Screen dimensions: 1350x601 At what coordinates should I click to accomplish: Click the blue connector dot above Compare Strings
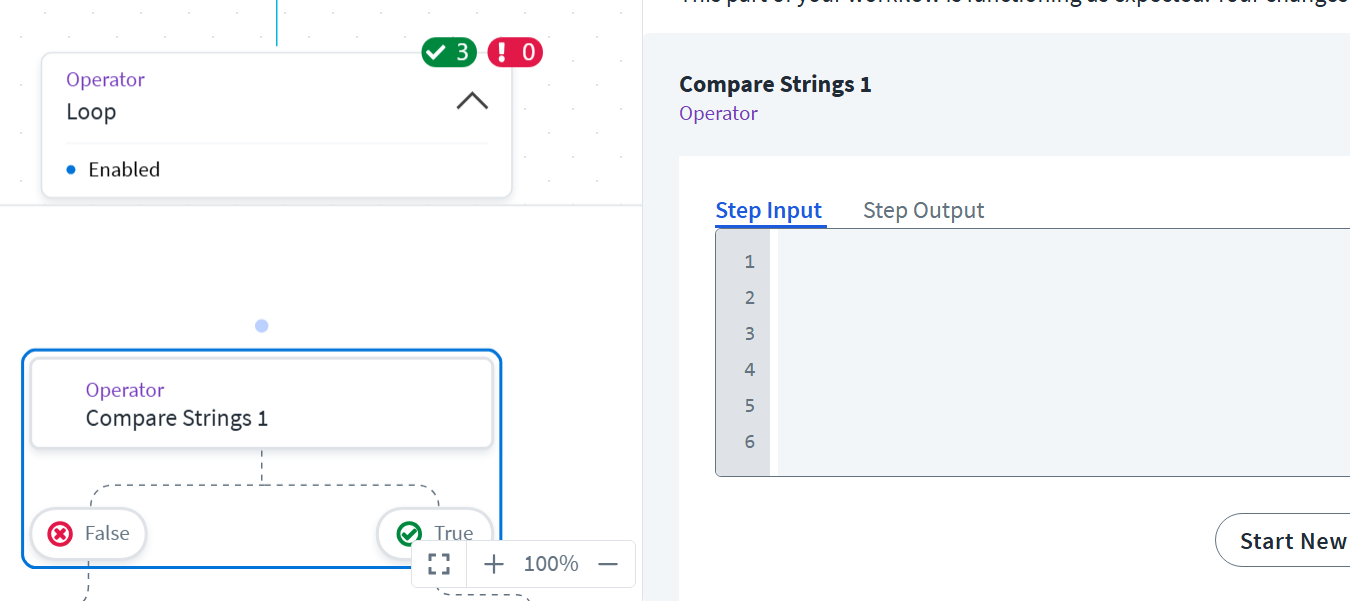pyautogui.click(x=261, y=326)
